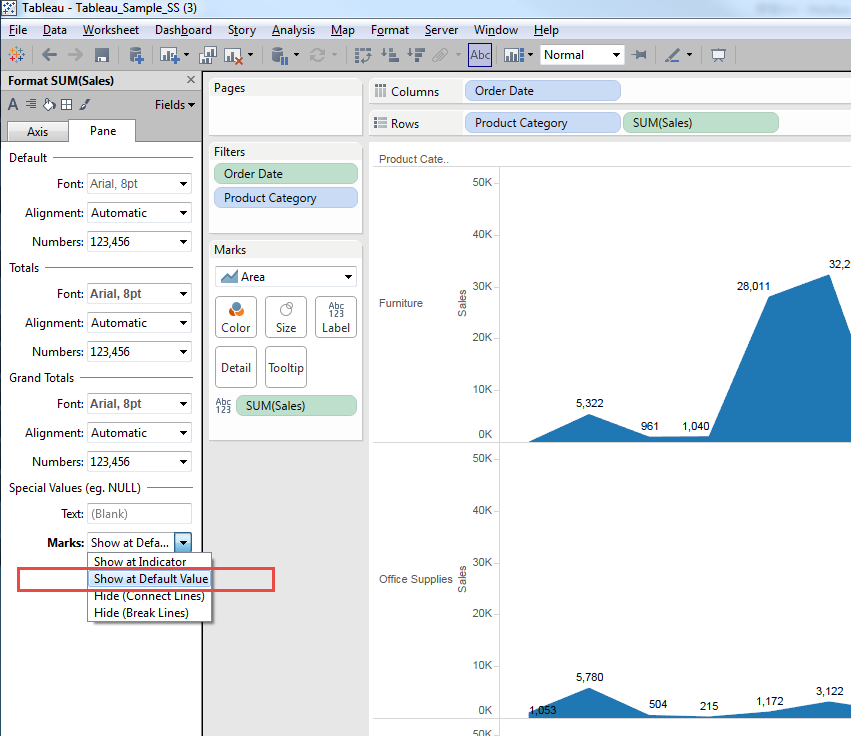Open the Format menu
The height and width of the screenshot is (736, 851).
pyautogui.click(x=390, y=30)
